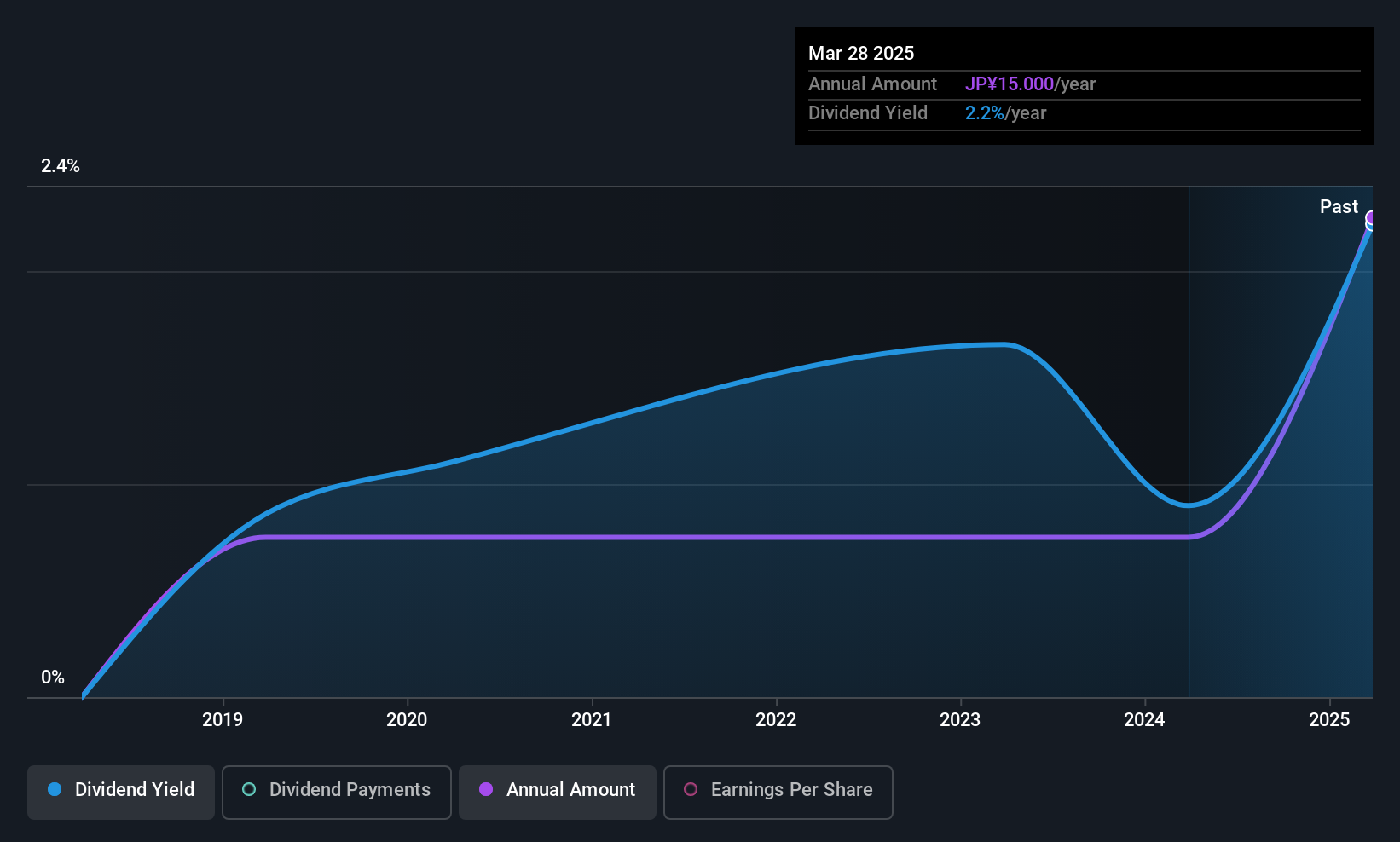The width and height of the screenshot is (1400, 842).
Task: Toggle the Dividend Yield series label
Action: point(135,789)
